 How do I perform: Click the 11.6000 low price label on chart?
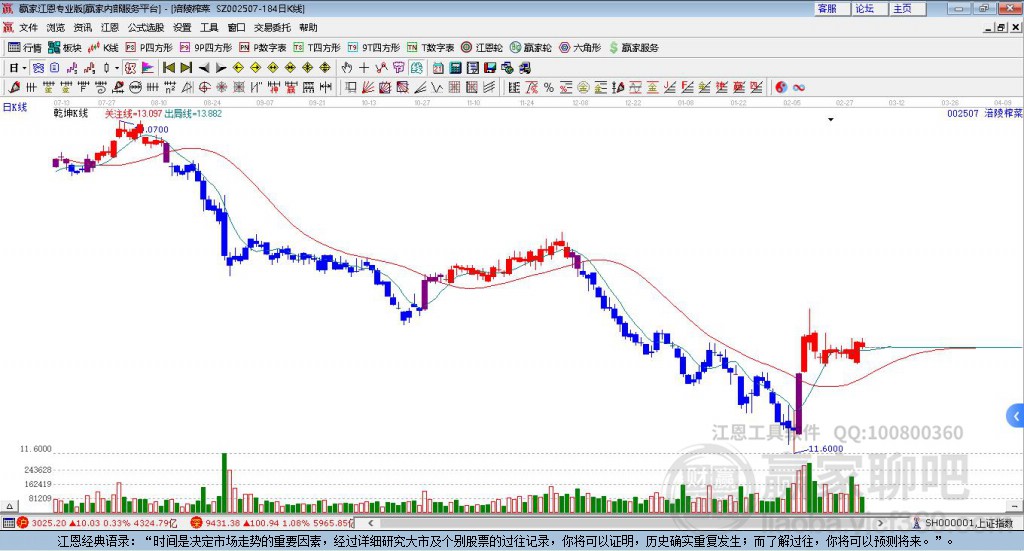point(825,449)
